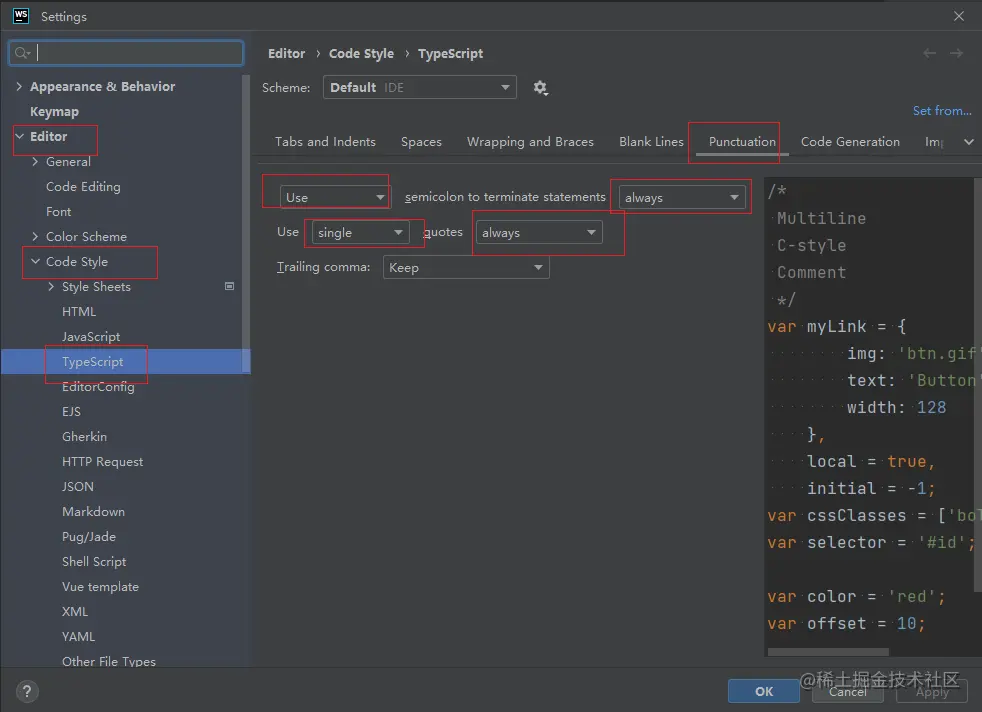The image size is (982, 712).
Task: Open the Trailing comma Keep dropdown
Action: pyautogui.click(x=466, y=268)
